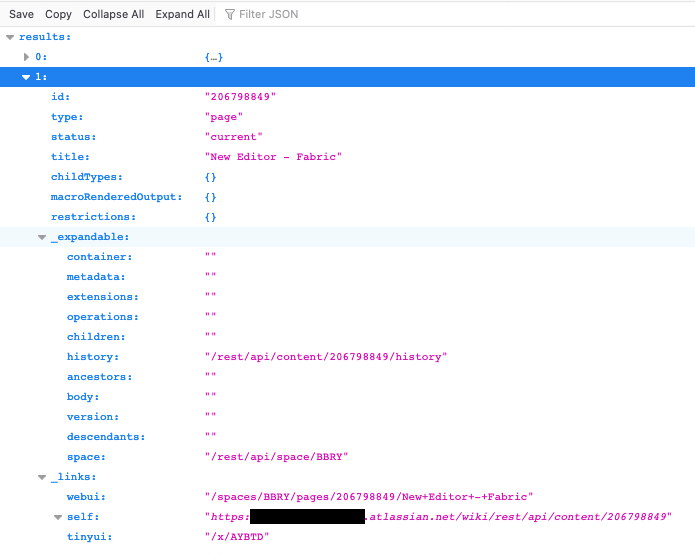This screenshot has height=553, width=695.
Task: Click the empty object value of restrictions
Action: (211, 217)
